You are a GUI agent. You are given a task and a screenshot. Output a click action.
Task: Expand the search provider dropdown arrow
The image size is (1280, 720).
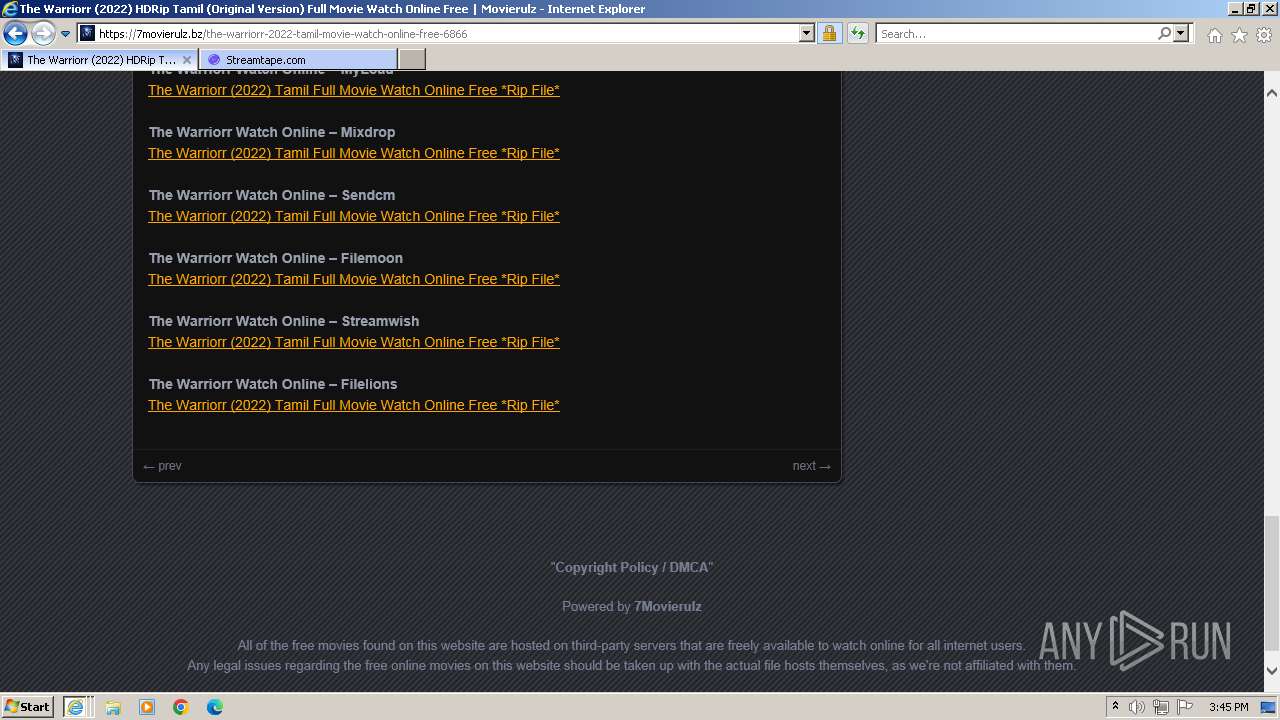pyautogui.click(x=1181, y=34)
